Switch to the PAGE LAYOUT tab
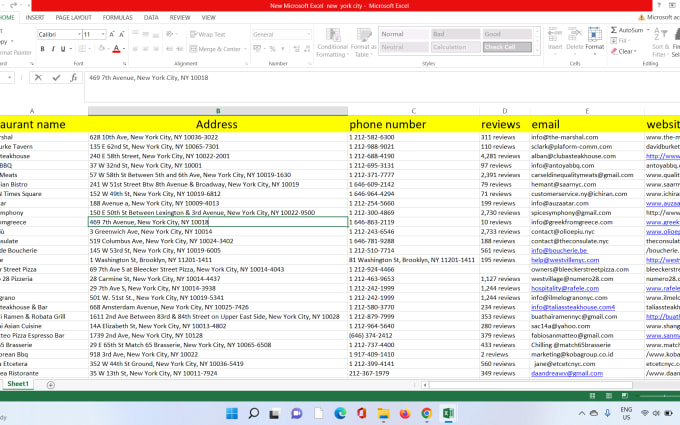This screenshot has height=425, width=680. click(73, 18)
